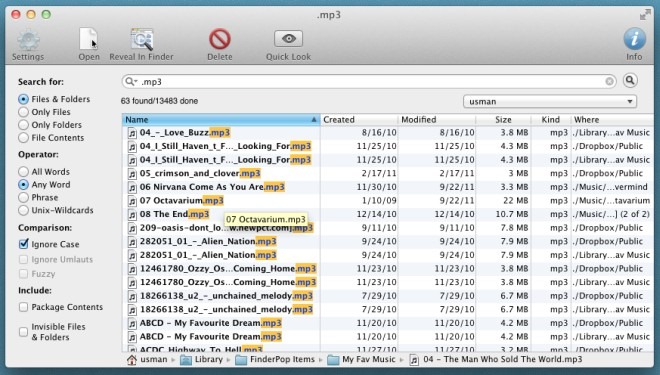Click the red Delete icon
The height and width of the screenshot is (375, 660).
tap(220, 40)
